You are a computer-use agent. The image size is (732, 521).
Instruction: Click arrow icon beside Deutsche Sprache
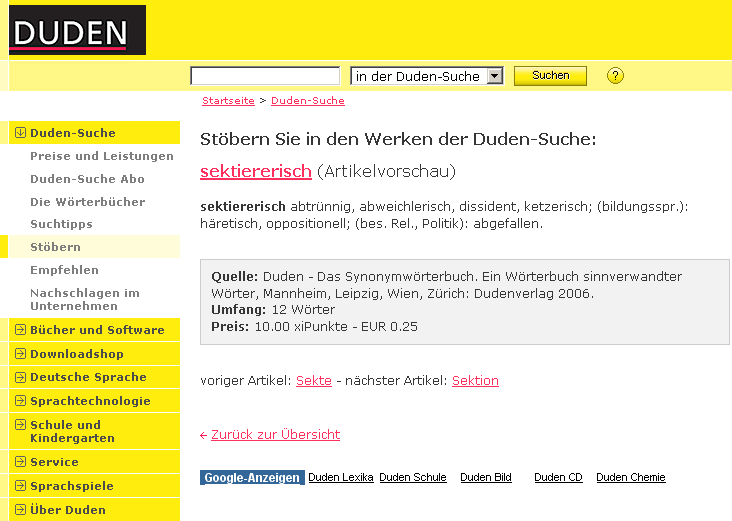click(x=20, y=377)
